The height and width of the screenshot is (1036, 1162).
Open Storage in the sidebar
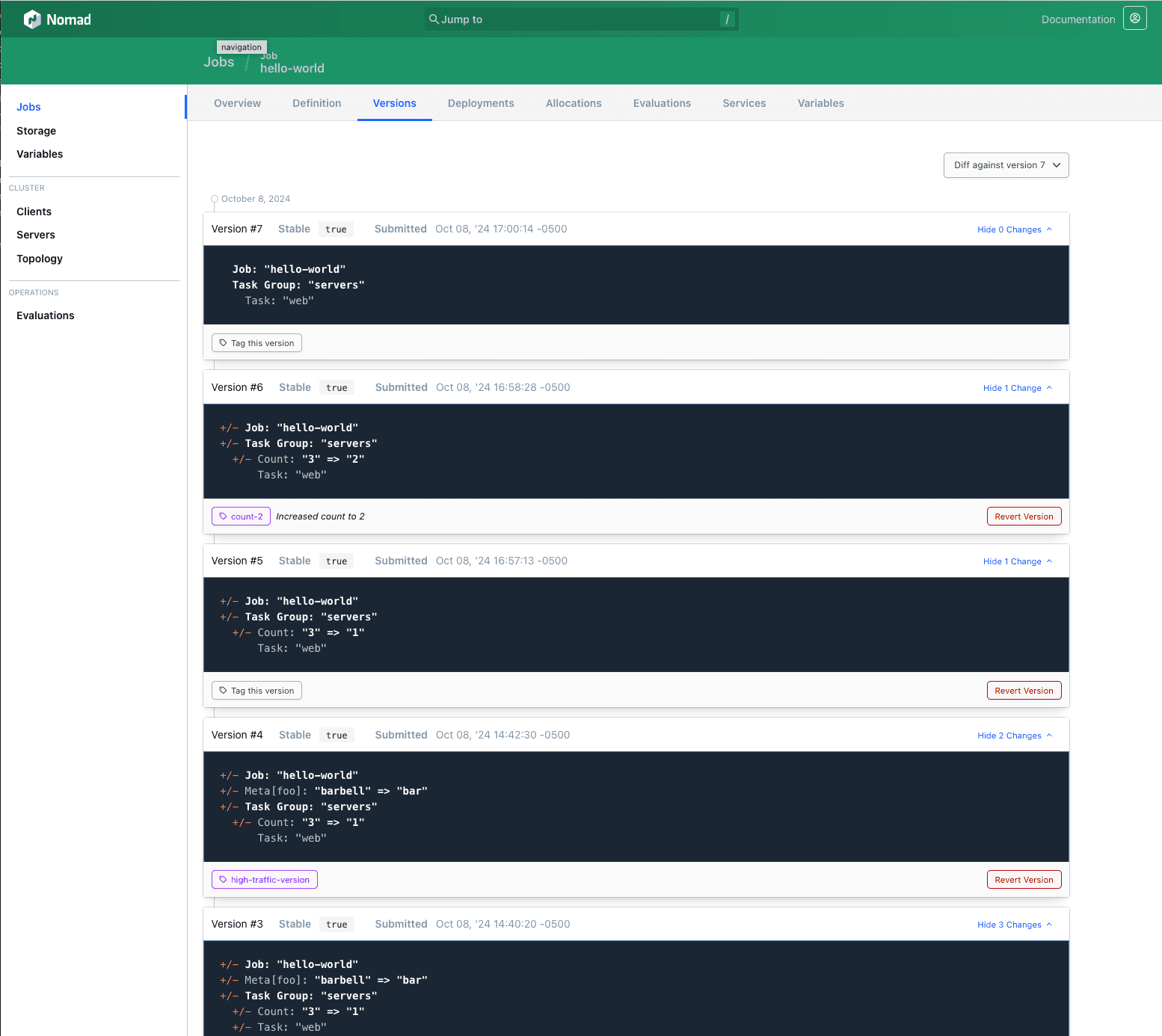pos(36,131)
